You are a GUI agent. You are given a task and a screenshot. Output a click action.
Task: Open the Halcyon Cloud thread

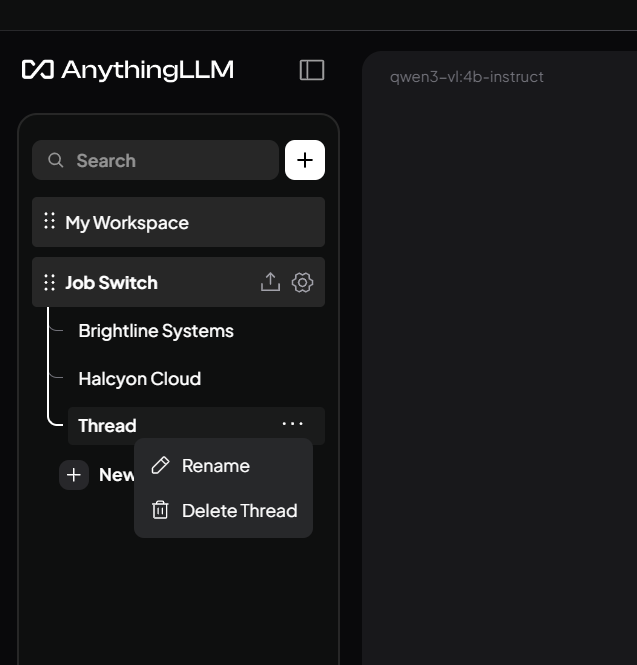[140, 379]
